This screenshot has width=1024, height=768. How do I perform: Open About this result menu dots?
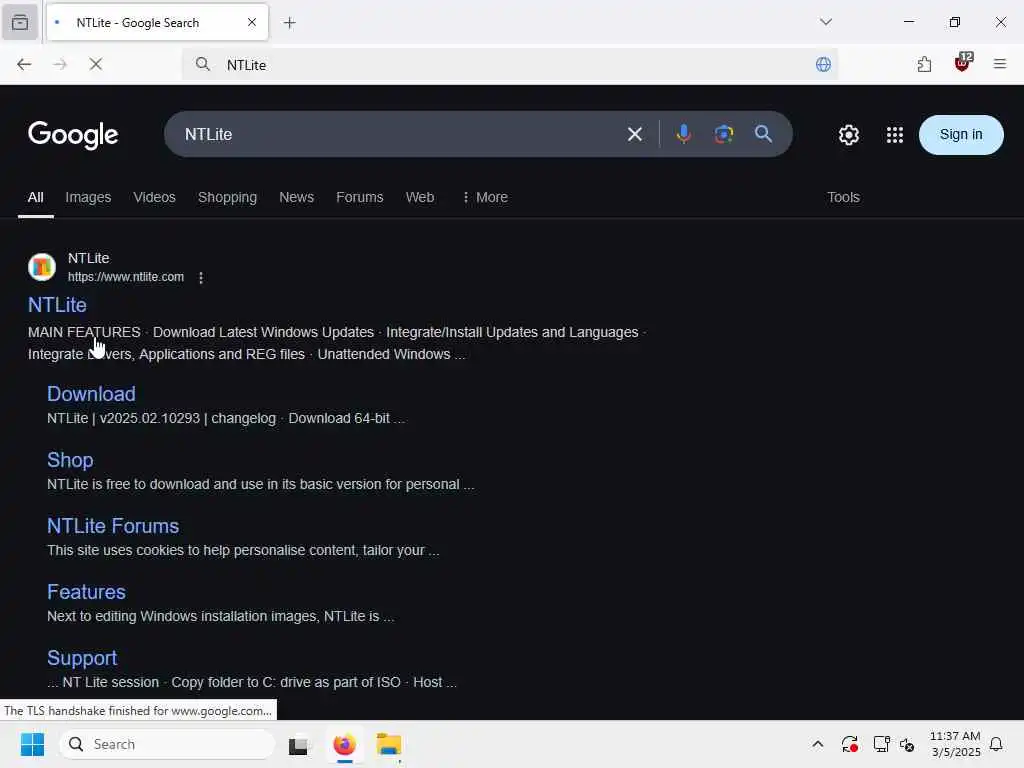pos(201,278)
